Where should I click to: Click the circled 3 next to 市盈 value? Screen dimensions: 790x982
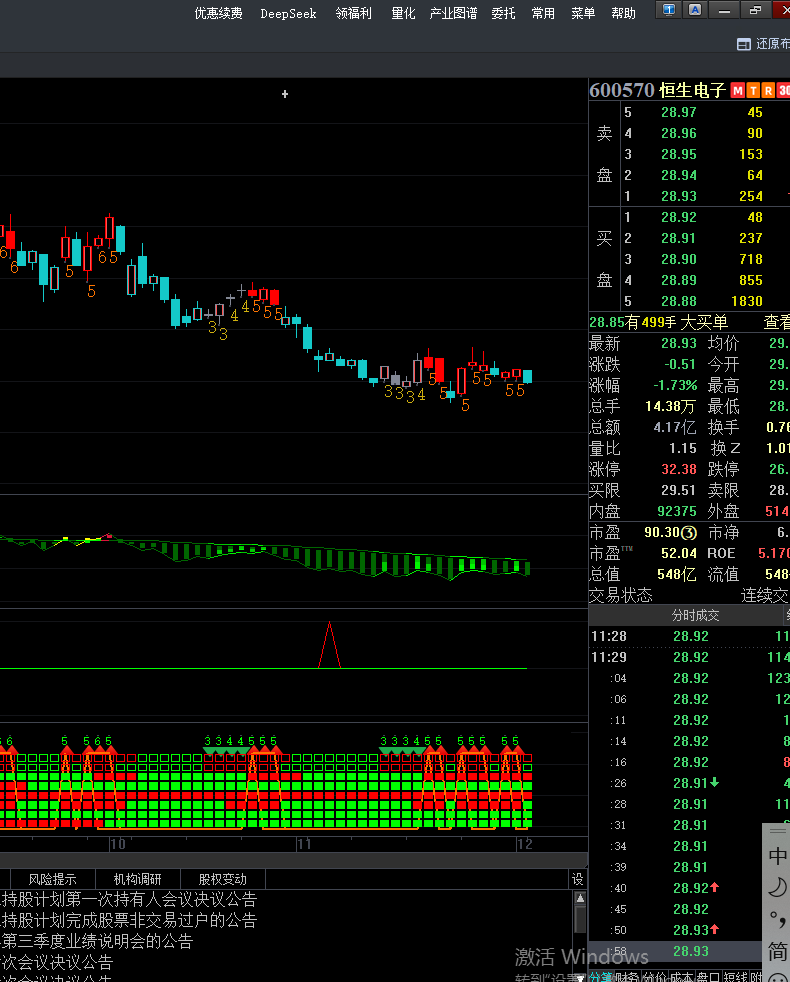(689, 533)
